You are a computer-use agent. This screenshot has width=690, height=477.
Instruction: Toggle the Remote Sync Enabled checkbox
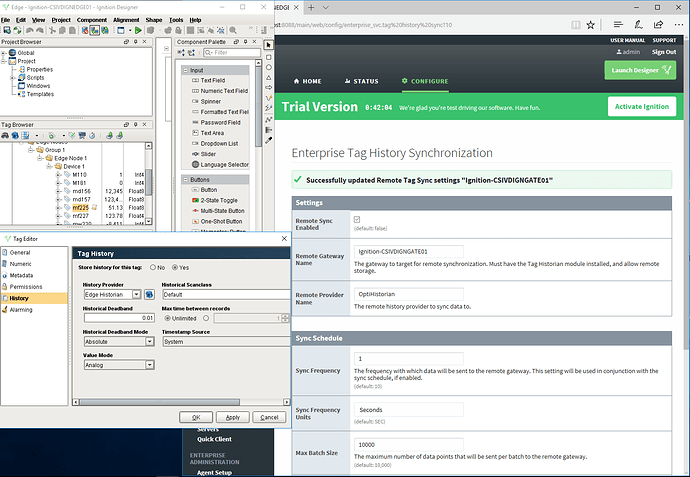coord(357,219)
